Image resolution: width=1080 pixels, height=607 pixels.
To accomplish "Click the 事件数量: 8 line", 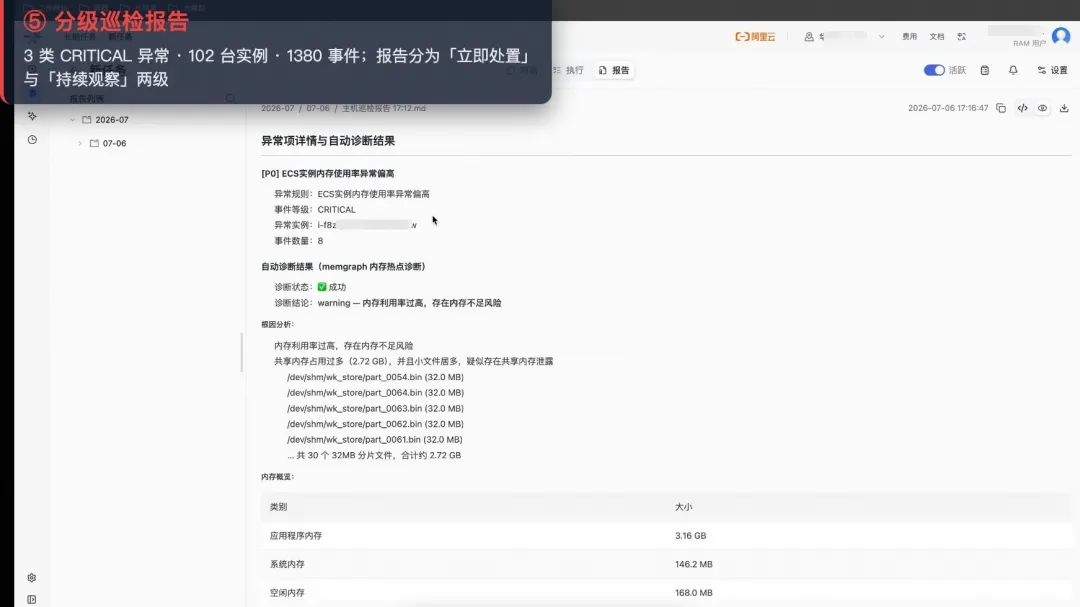I will tap(298, 241).
